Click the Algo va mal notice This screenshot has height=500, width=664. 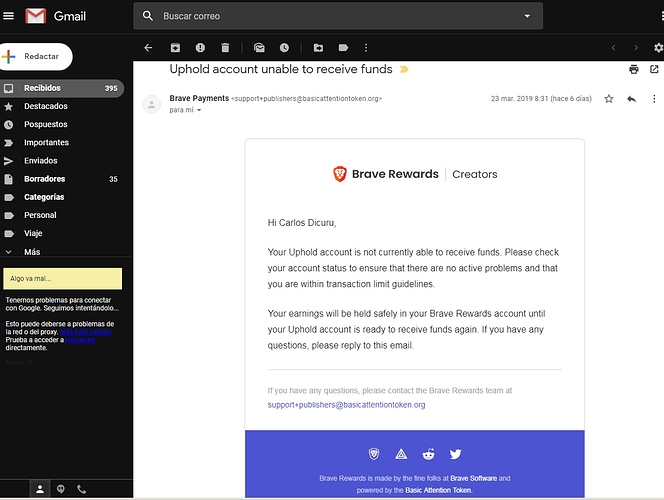tap(63, 279)
